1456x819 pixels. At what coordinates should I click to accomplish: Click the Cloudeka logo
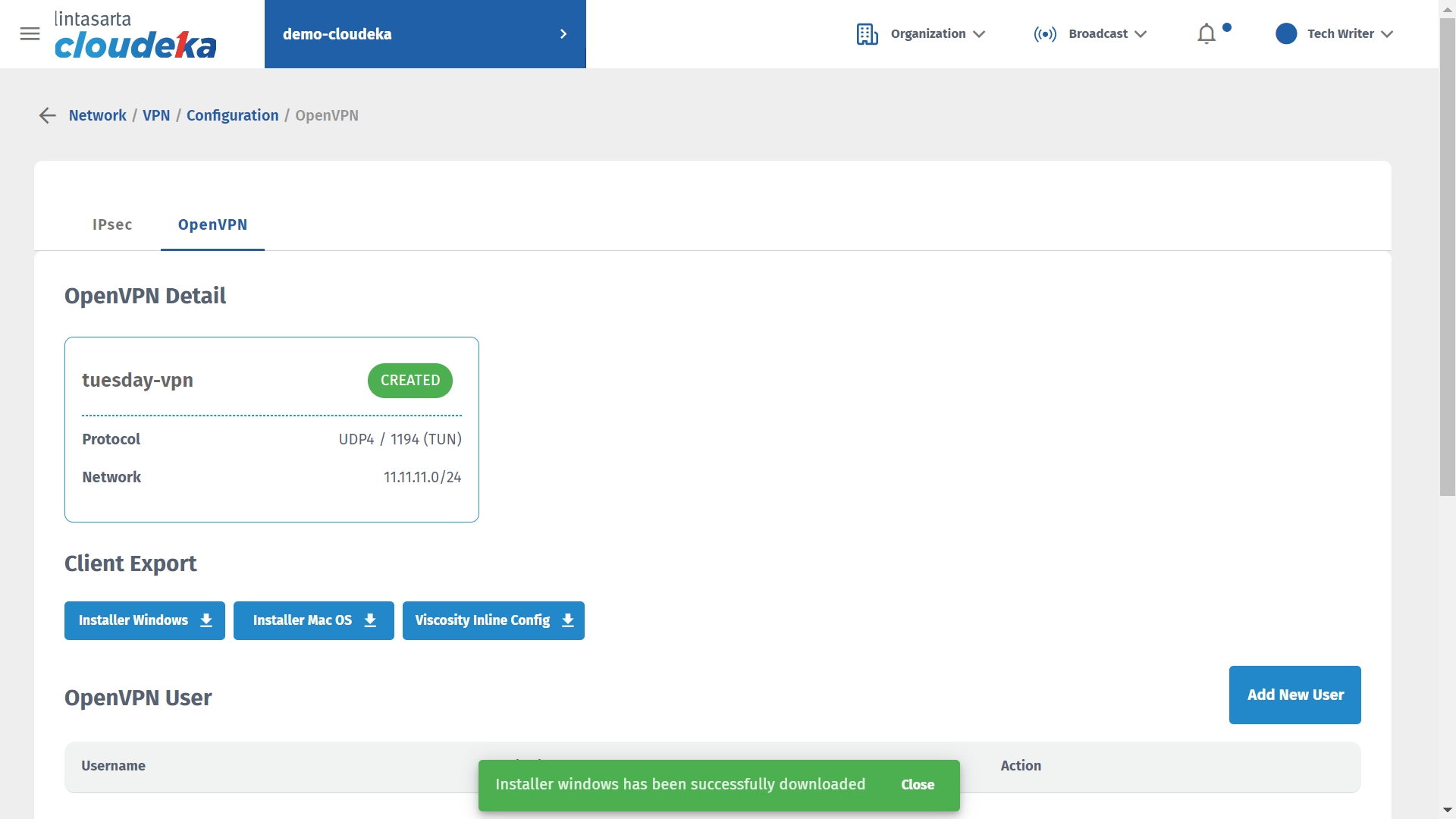coord(135,35)
